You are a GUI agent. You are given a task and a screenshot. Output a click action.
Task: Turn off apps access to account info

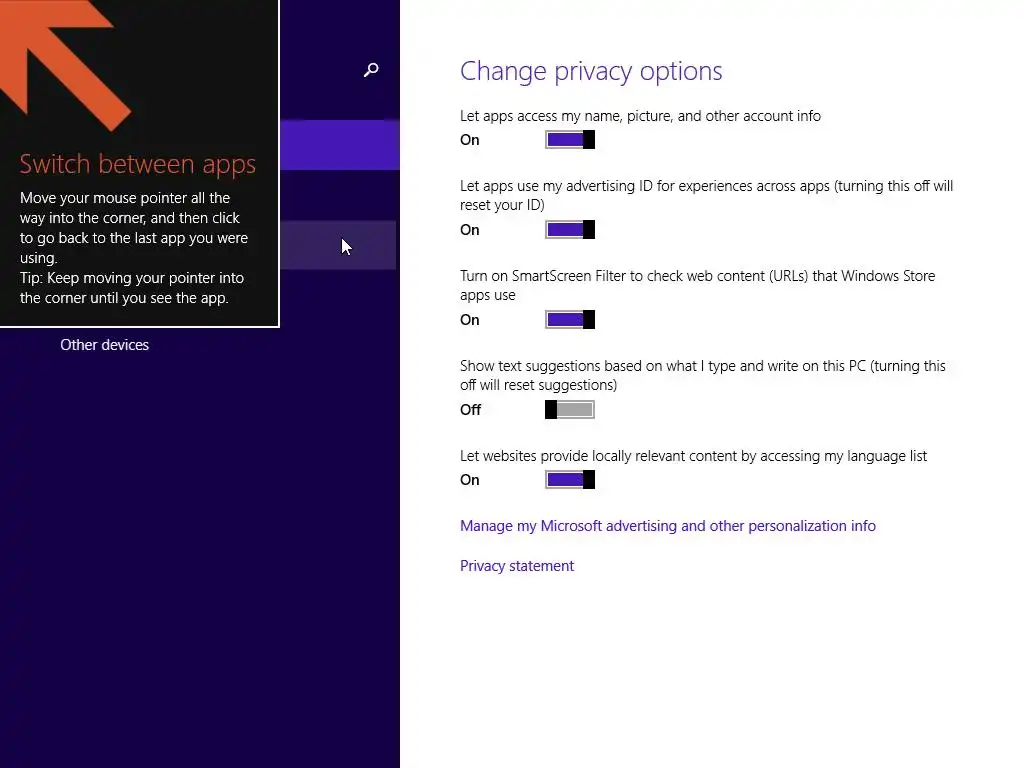pyautogui.click(x=570, y=140)
